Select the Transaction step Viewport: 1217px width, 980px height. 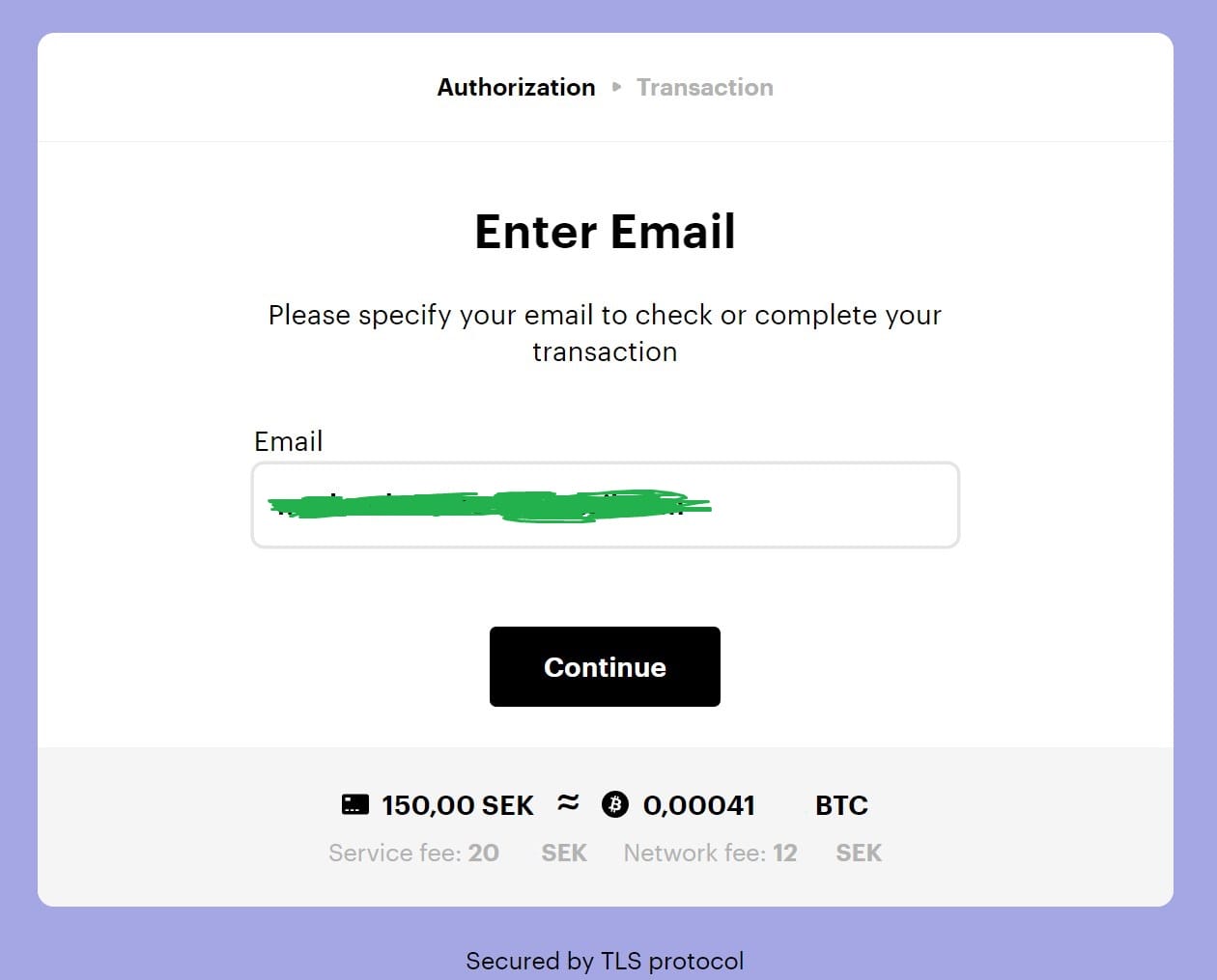coord(705,87)
